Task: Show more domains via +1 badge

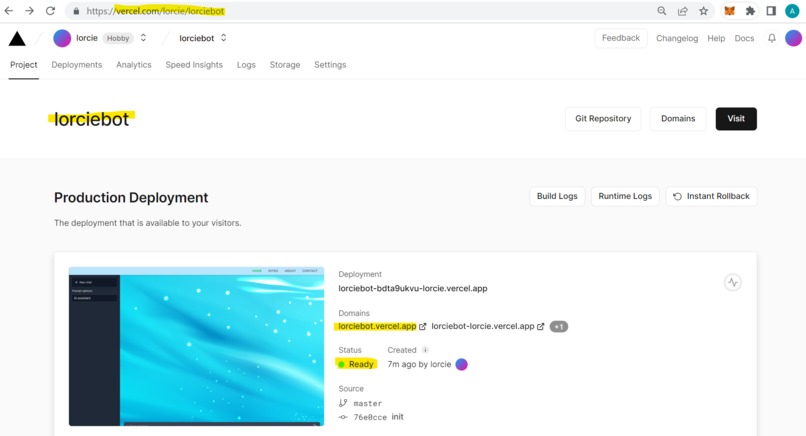Action: [559, 326]
